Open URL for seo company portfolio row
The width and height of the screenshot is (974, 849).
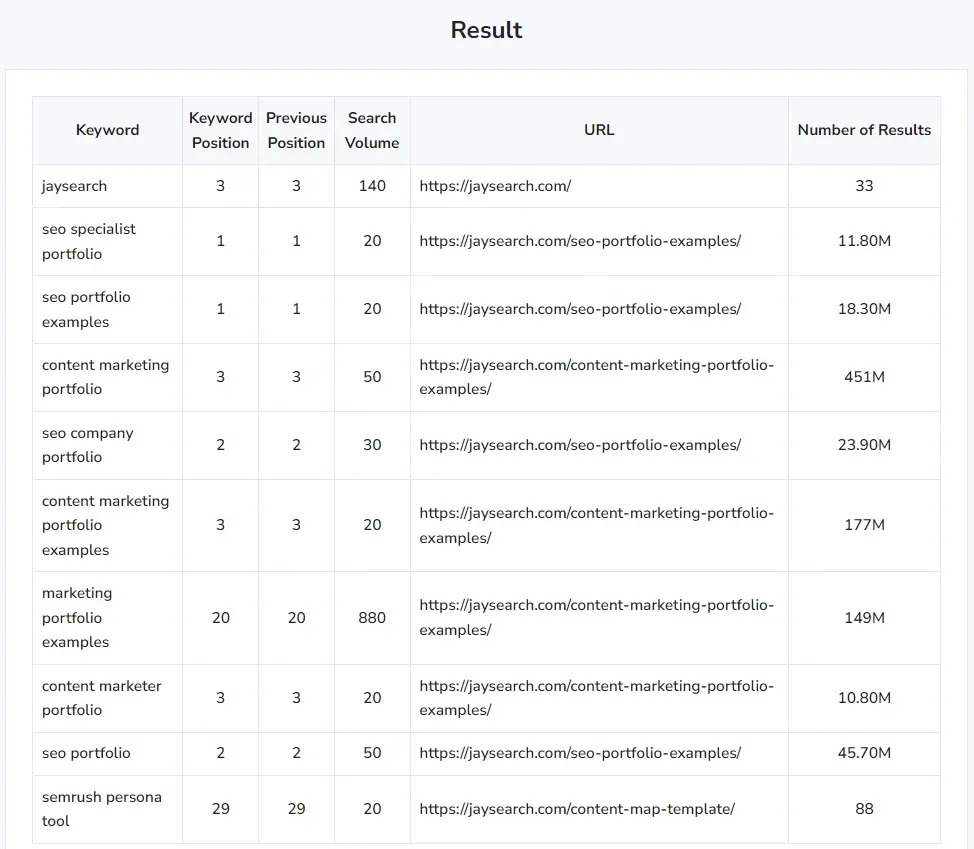[580, 445]
